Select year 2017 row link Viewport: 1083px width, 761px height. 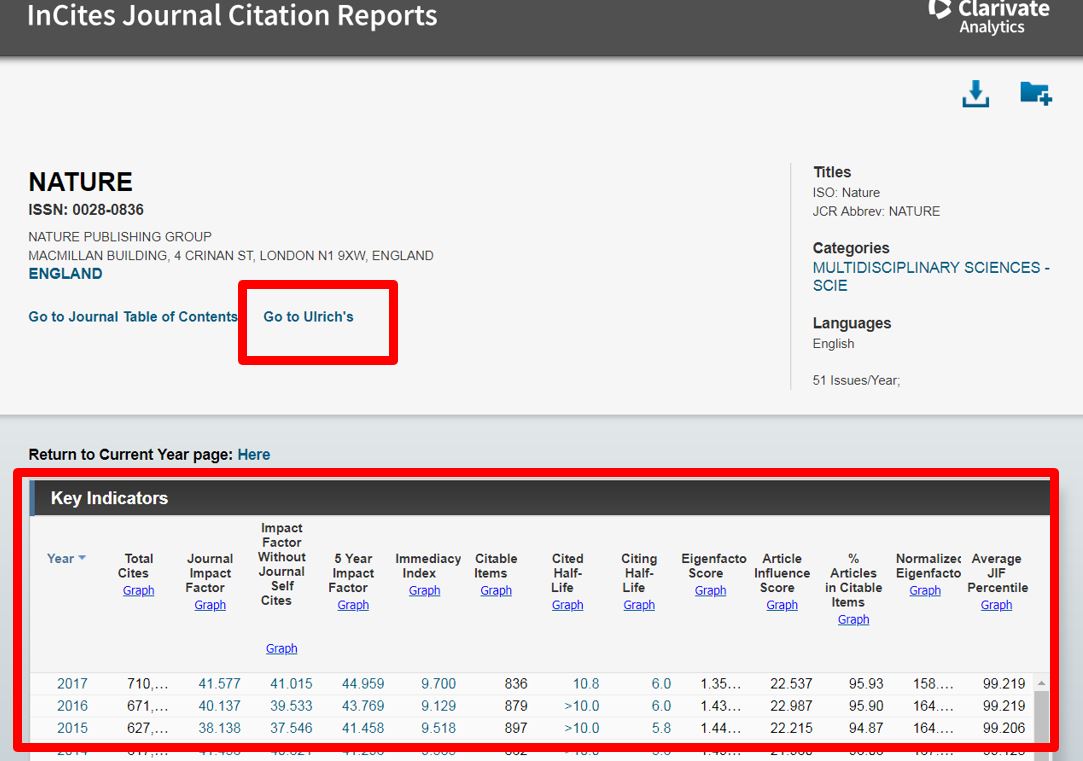[72, 684]
